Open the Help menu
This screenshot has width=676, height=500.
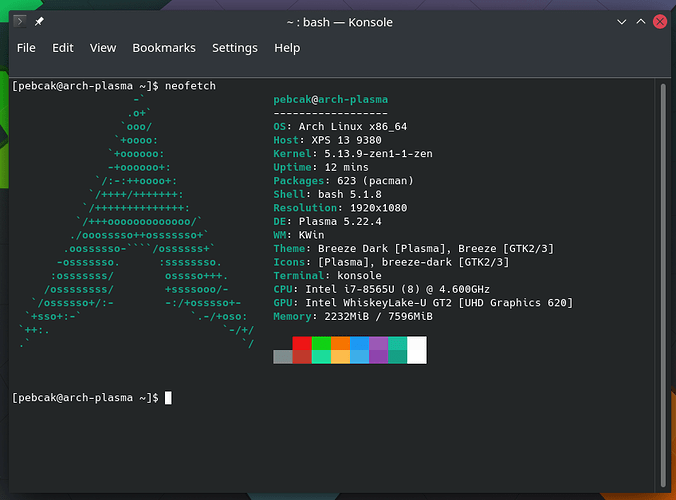287,48
